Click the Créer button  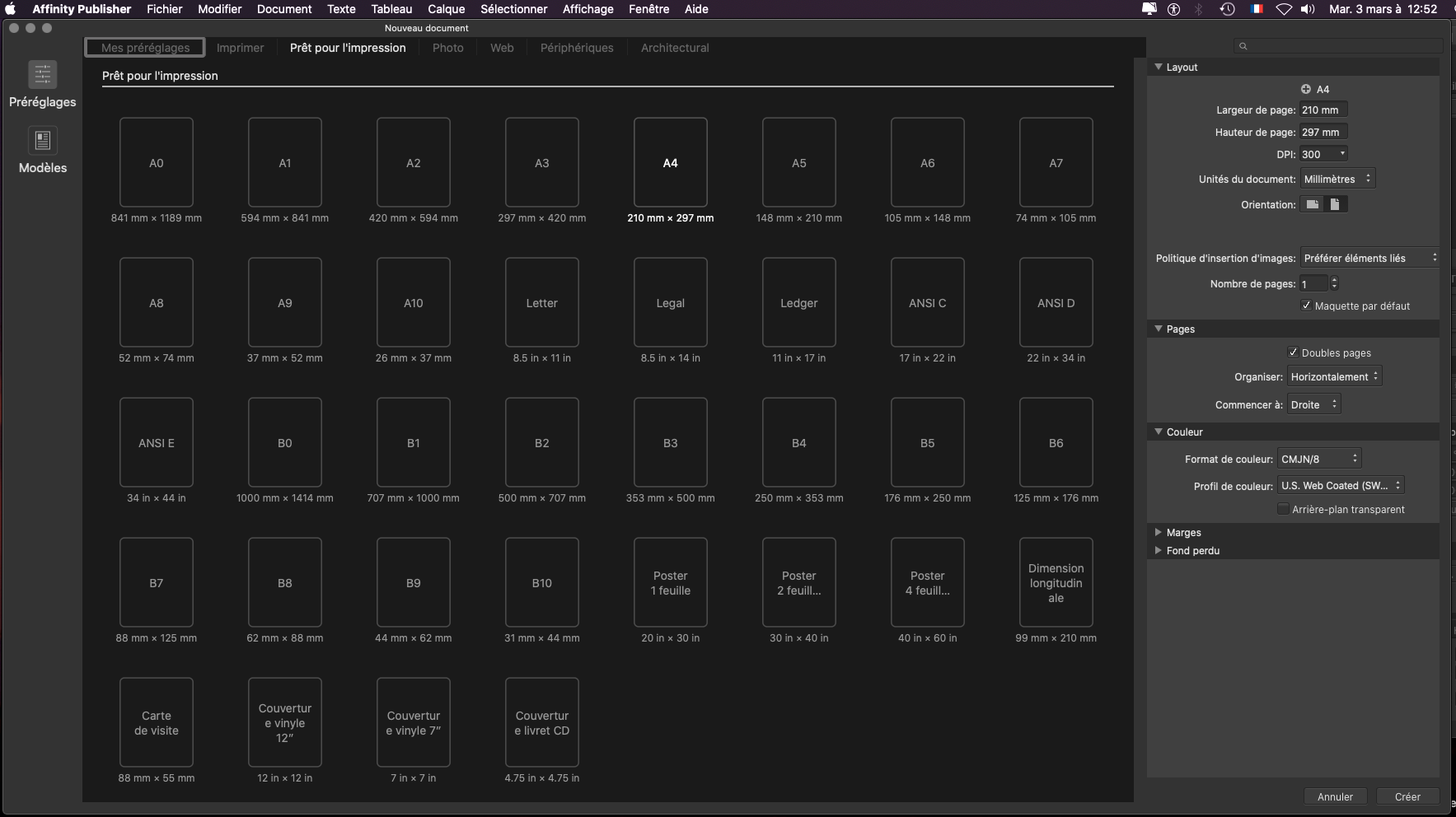coord(1407,796)
